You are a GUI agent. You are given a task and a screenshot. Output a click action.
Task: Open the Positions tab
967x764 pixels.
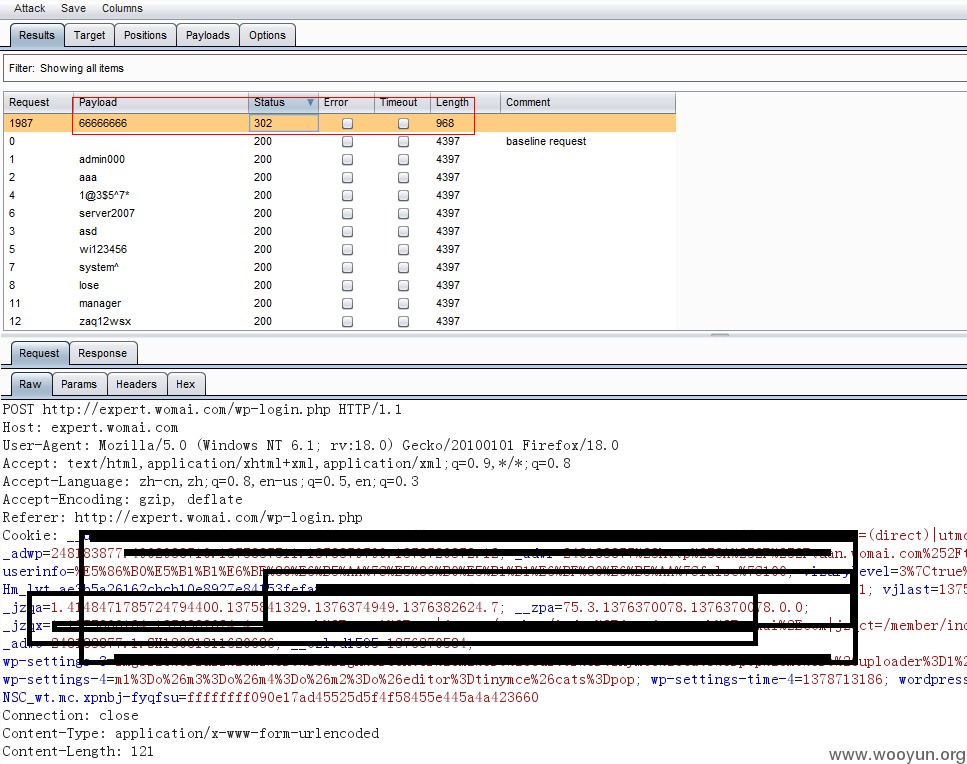(x=145, y=35)
